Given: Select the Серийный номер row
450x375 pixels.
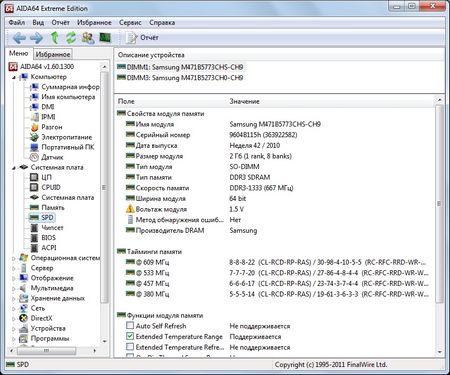Looking at the screenshot, I should click(x=211, y=135).
